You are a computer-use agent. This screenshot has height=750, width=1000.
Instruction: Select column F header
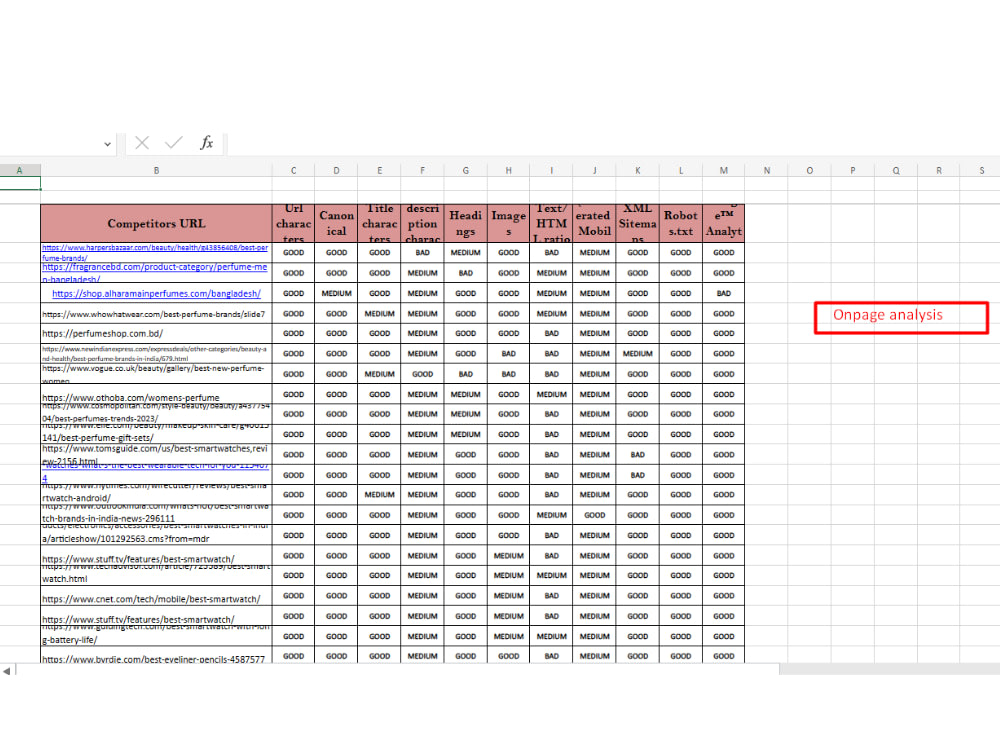coord(422,170)
